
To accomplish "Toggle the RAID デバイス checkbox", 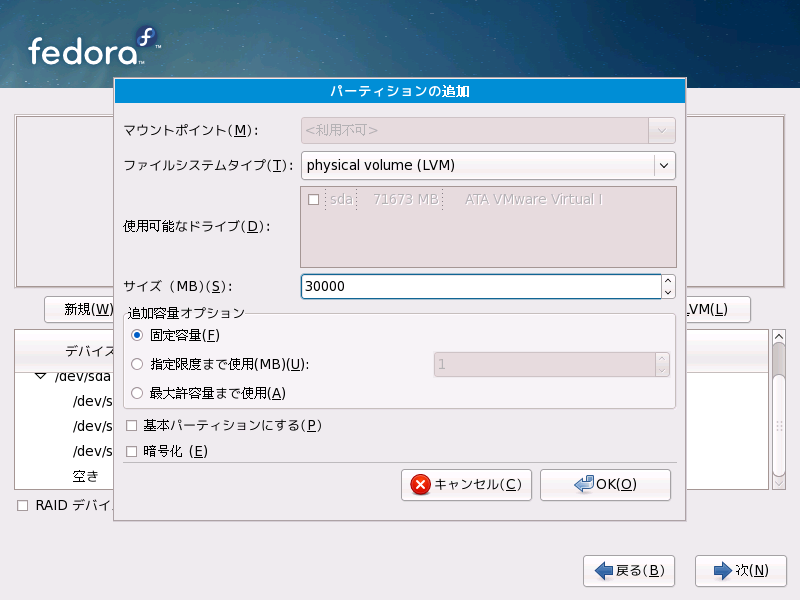I will pyautogui.click(x=22, y=506).
